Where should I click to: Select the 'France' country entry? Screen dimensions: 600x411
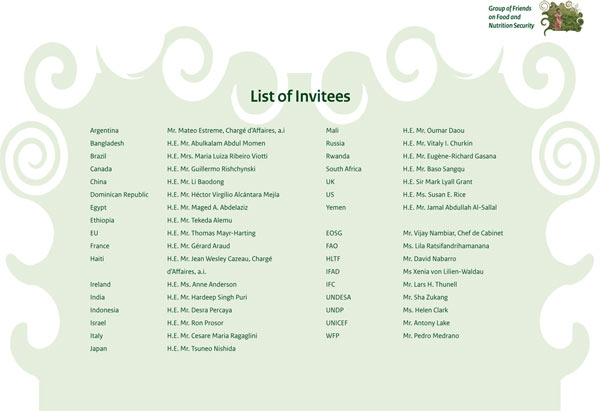tap(99, 246)
